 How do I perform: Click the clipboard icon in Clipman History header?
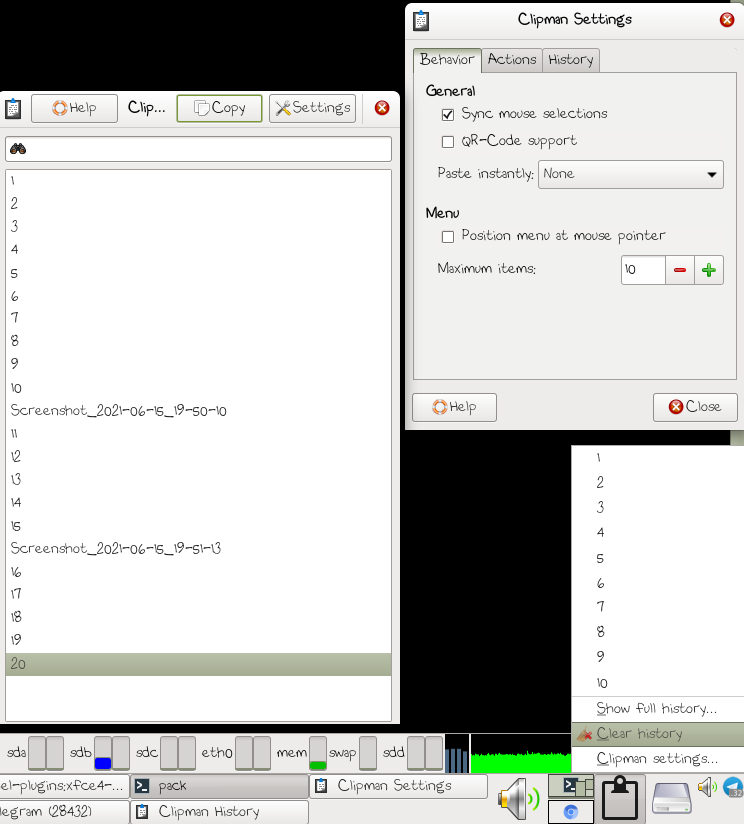click(13, 108)
